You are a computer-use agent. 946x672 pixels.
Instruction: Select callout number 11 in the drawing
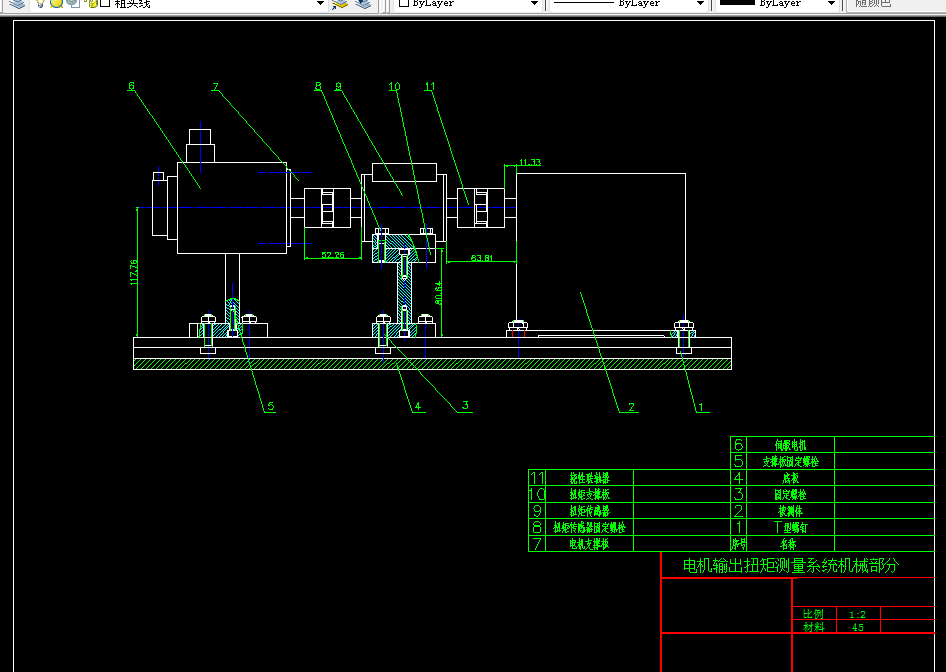(430, 86)
